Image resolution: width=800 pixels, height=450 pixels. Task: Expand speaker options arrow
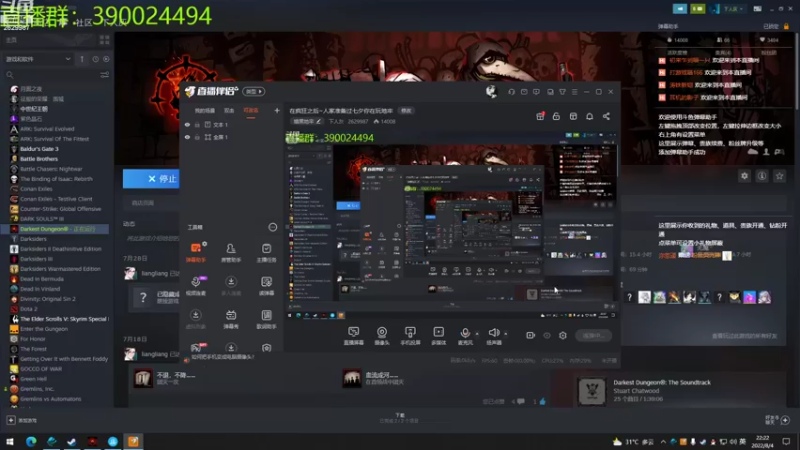pyautogui.click(x=506, y=334)
